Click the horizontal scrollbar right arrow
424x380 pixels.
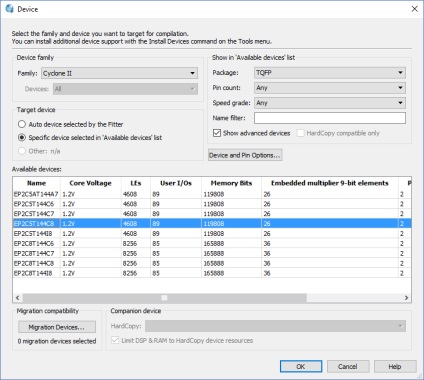[x=406, y=298]
